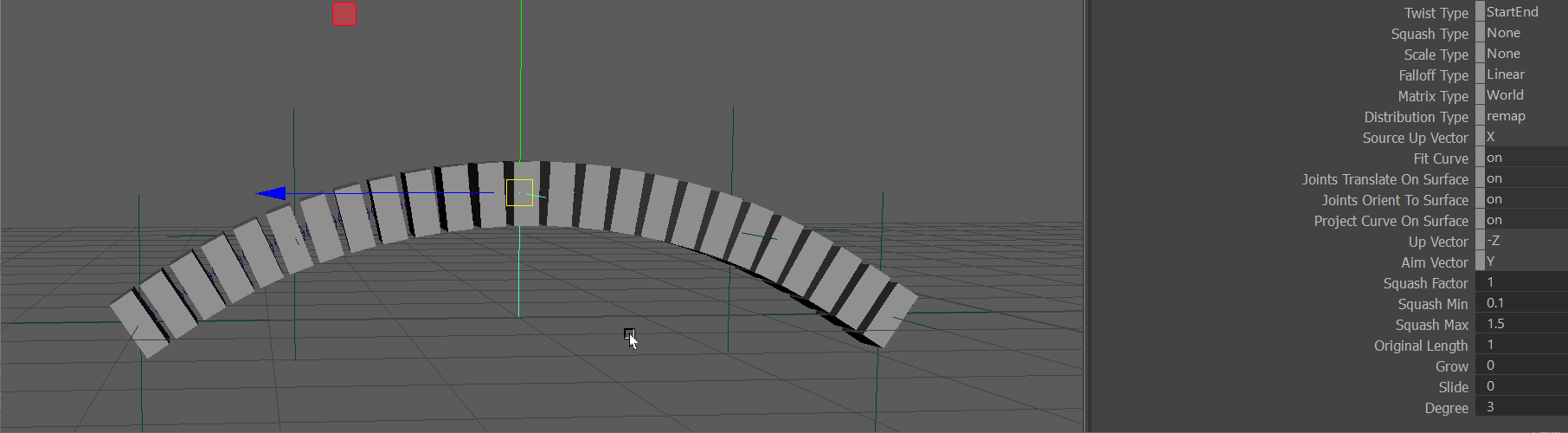Viewport: 1568px width, 433px height.
Task: Select the Project Curve On Surface label
Action: 1391,221
